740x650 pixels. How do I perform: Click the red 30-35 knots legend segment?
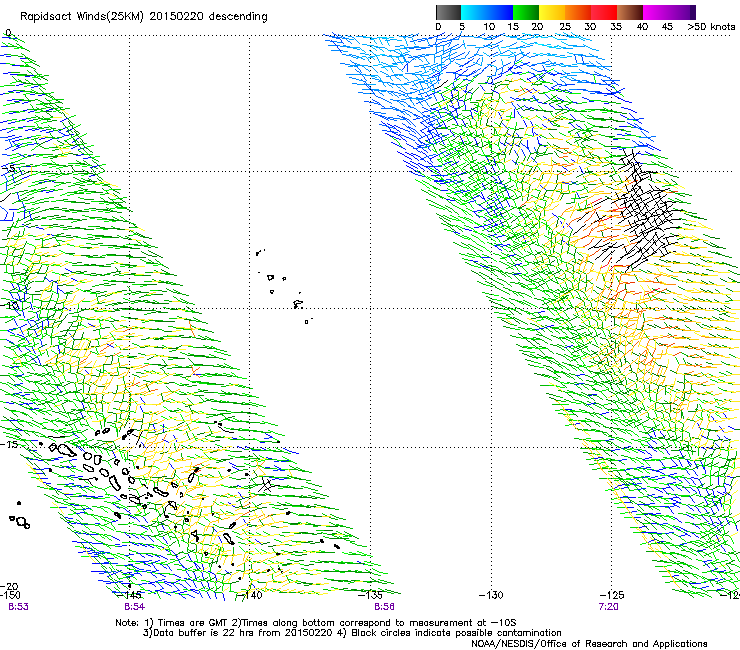pyautogui.click(x=604, y=12)
